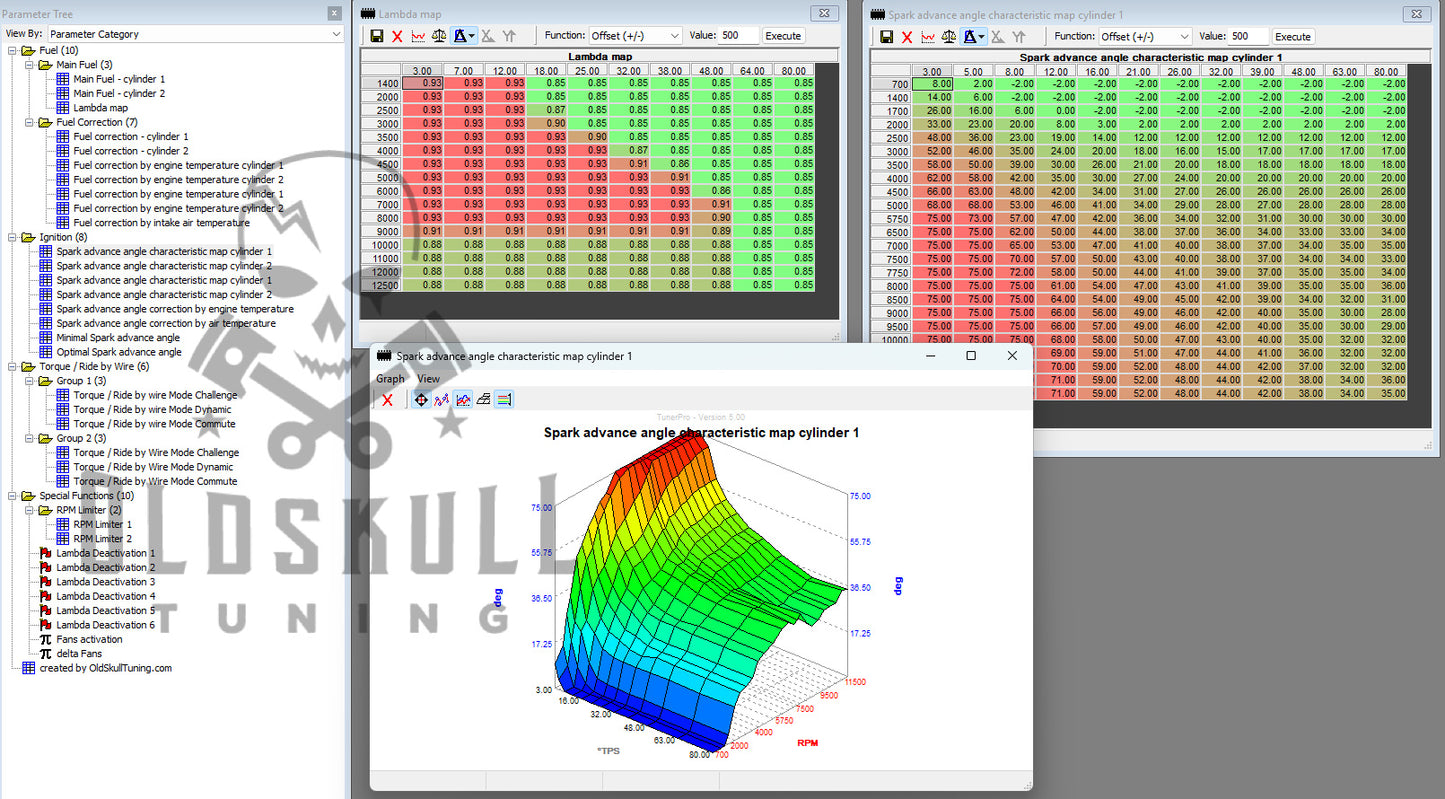Screen dimensions: 1445x799
Task: Click the flat map icon in graph toolbar
Action: [x=484, y=399]
